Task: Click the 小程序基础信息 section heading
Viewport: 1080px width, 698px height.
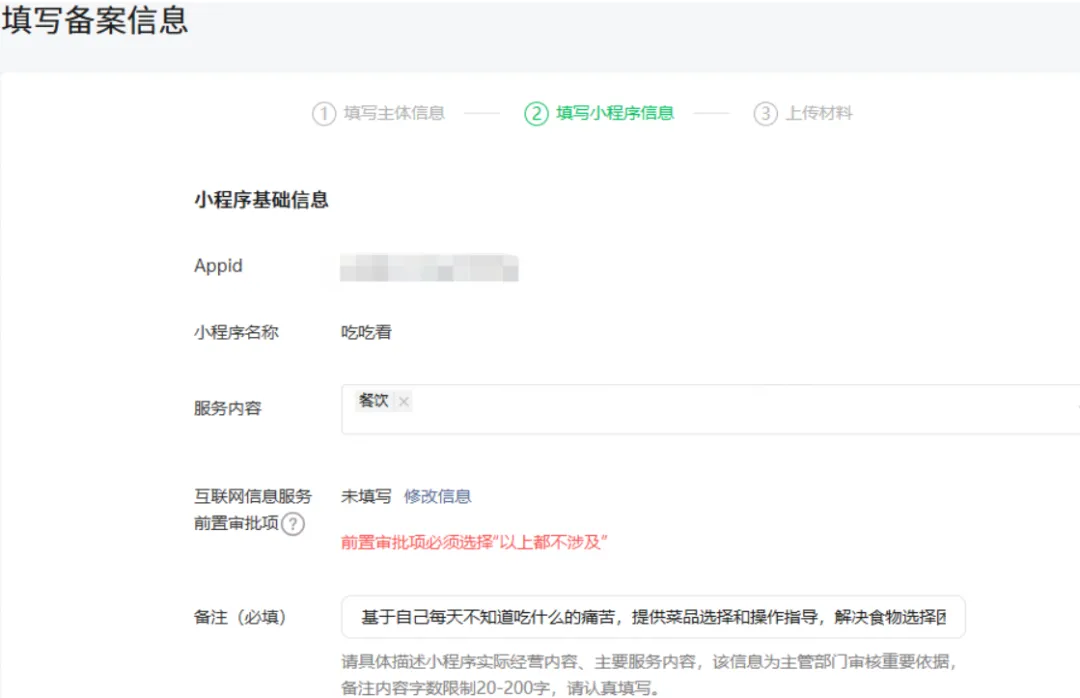Action: coord(261,200)
